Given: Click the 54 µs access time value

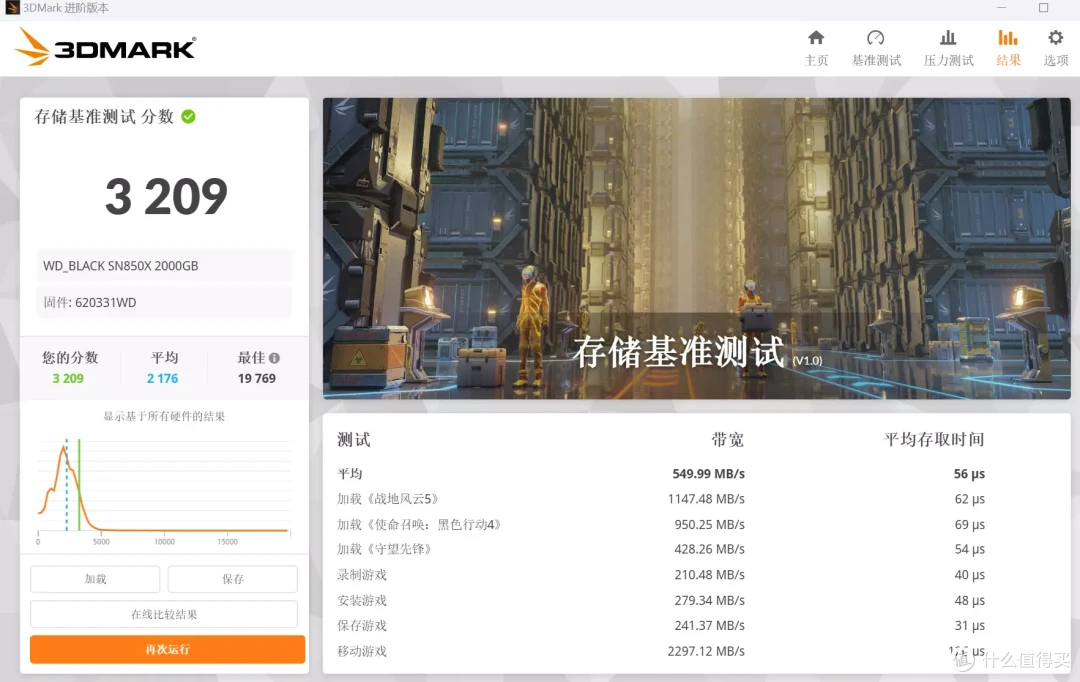Looking at the screenshot, I should tap(970, 549).
